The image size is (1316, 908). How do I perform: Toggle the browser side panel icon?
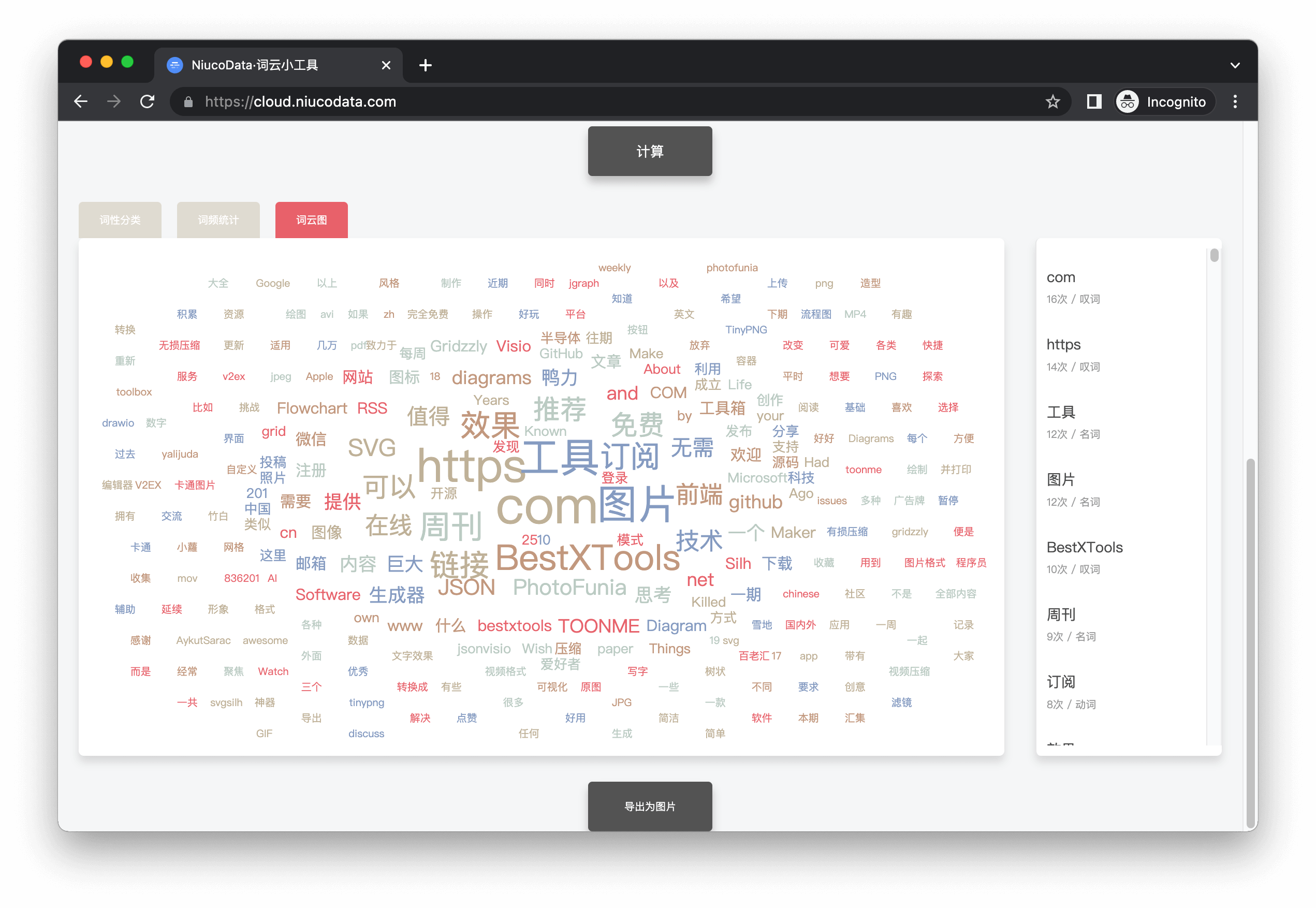point(1093,102)
